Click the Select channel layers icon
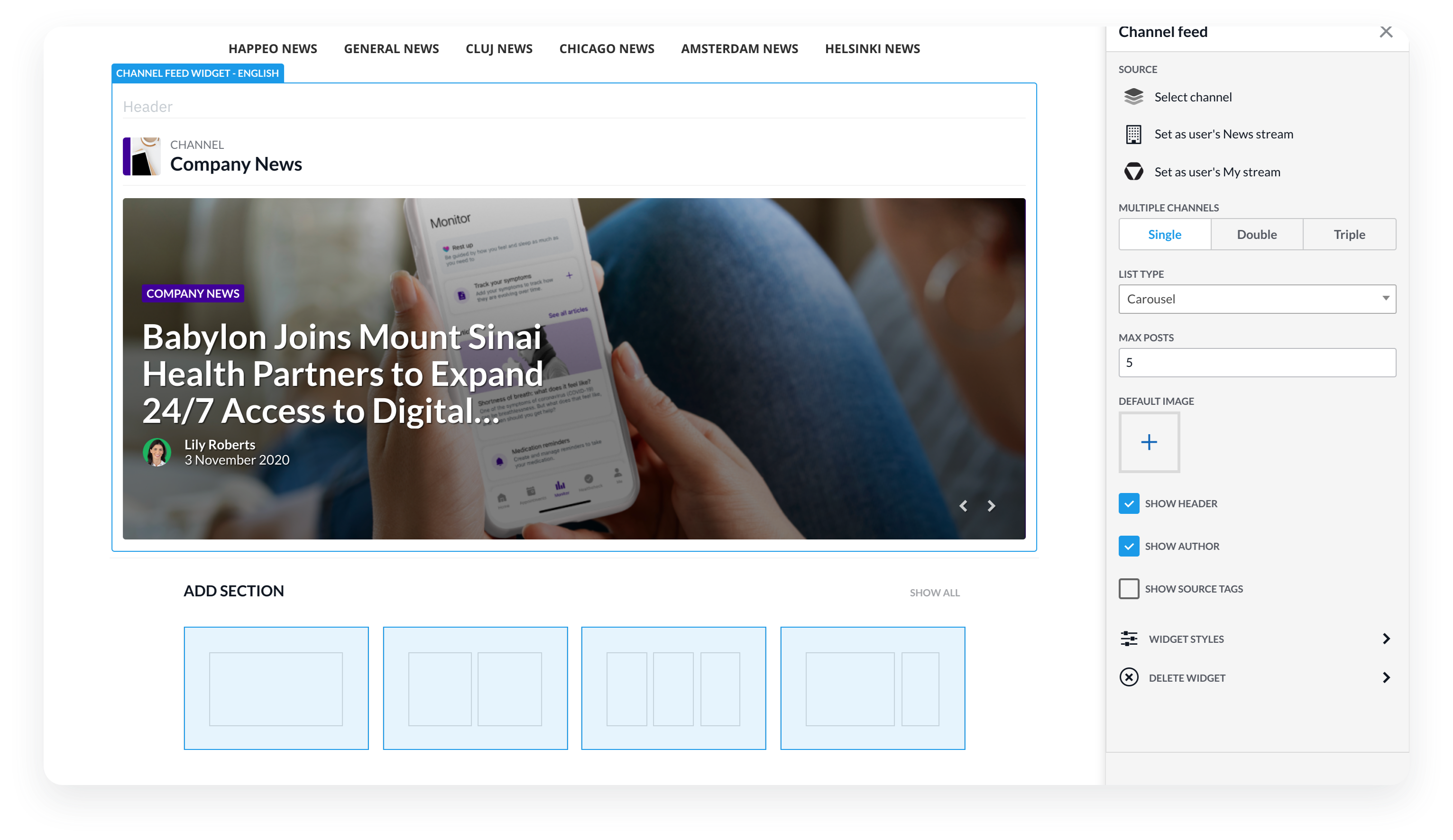Viewport: 1453px width, 840px height. point(1133,97)
